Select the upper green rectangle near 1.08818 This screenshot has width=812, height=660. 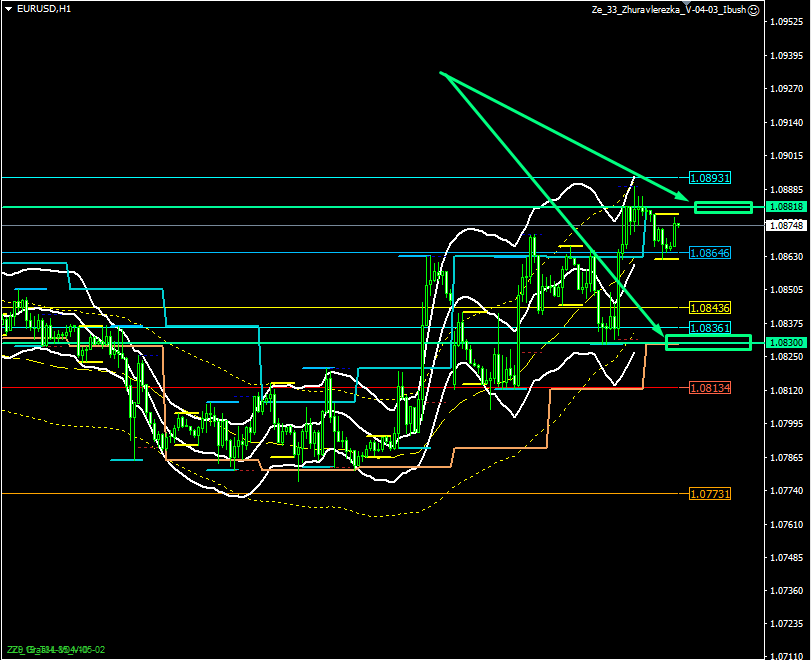pos(723,207)
